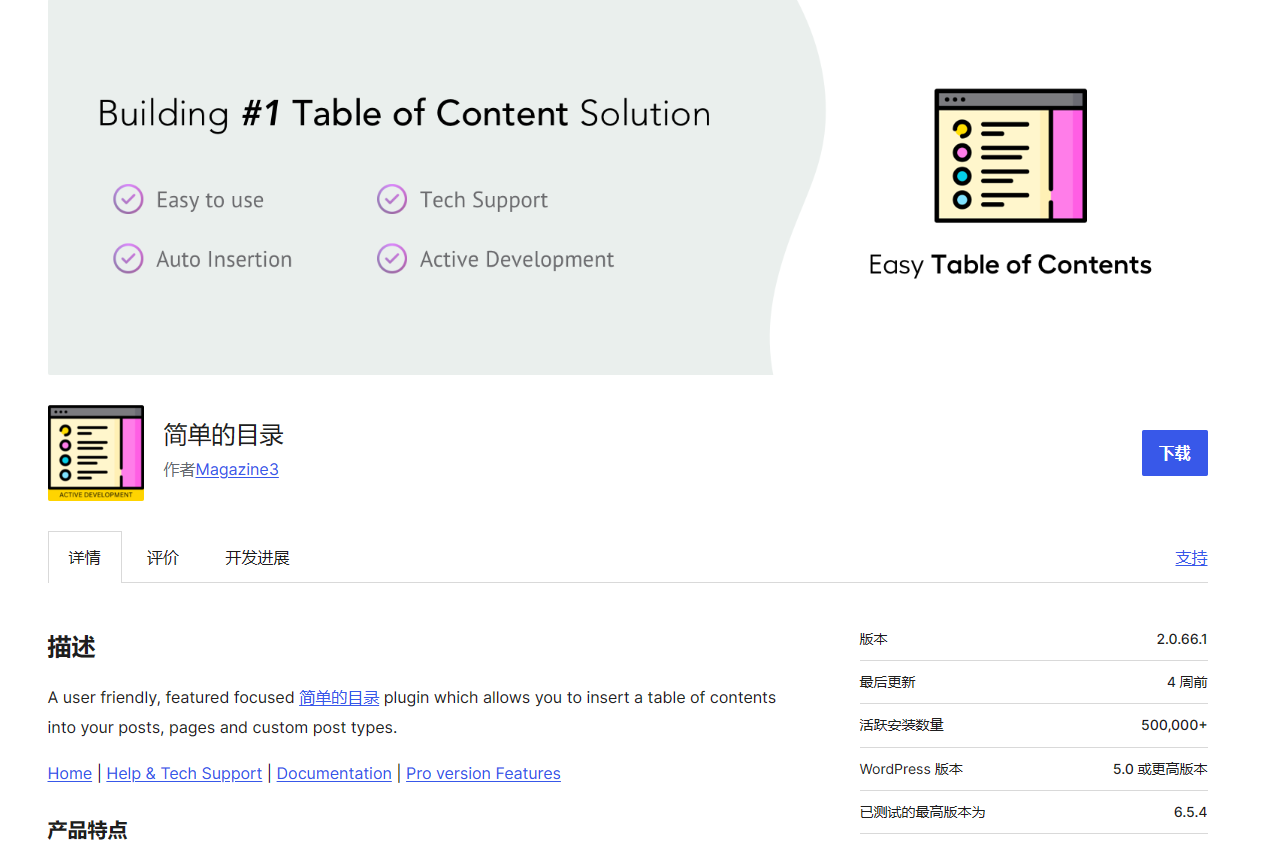Click the Active Development banner text
The height and width of the screenshot is (842, 1288).
coord(517,259)
